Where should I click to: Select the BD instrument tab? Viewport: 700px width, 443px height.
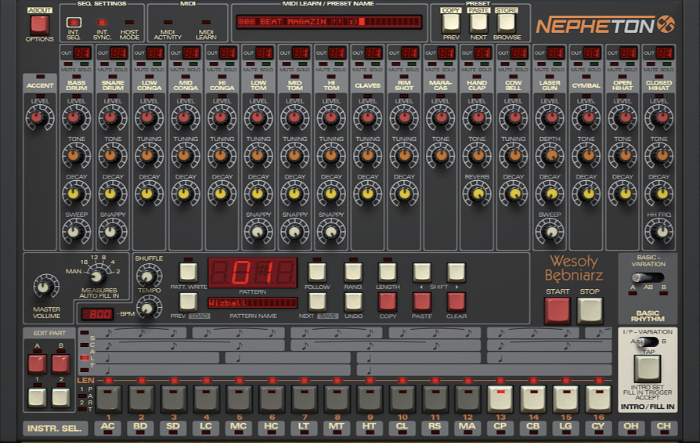[x=140, y=428]
